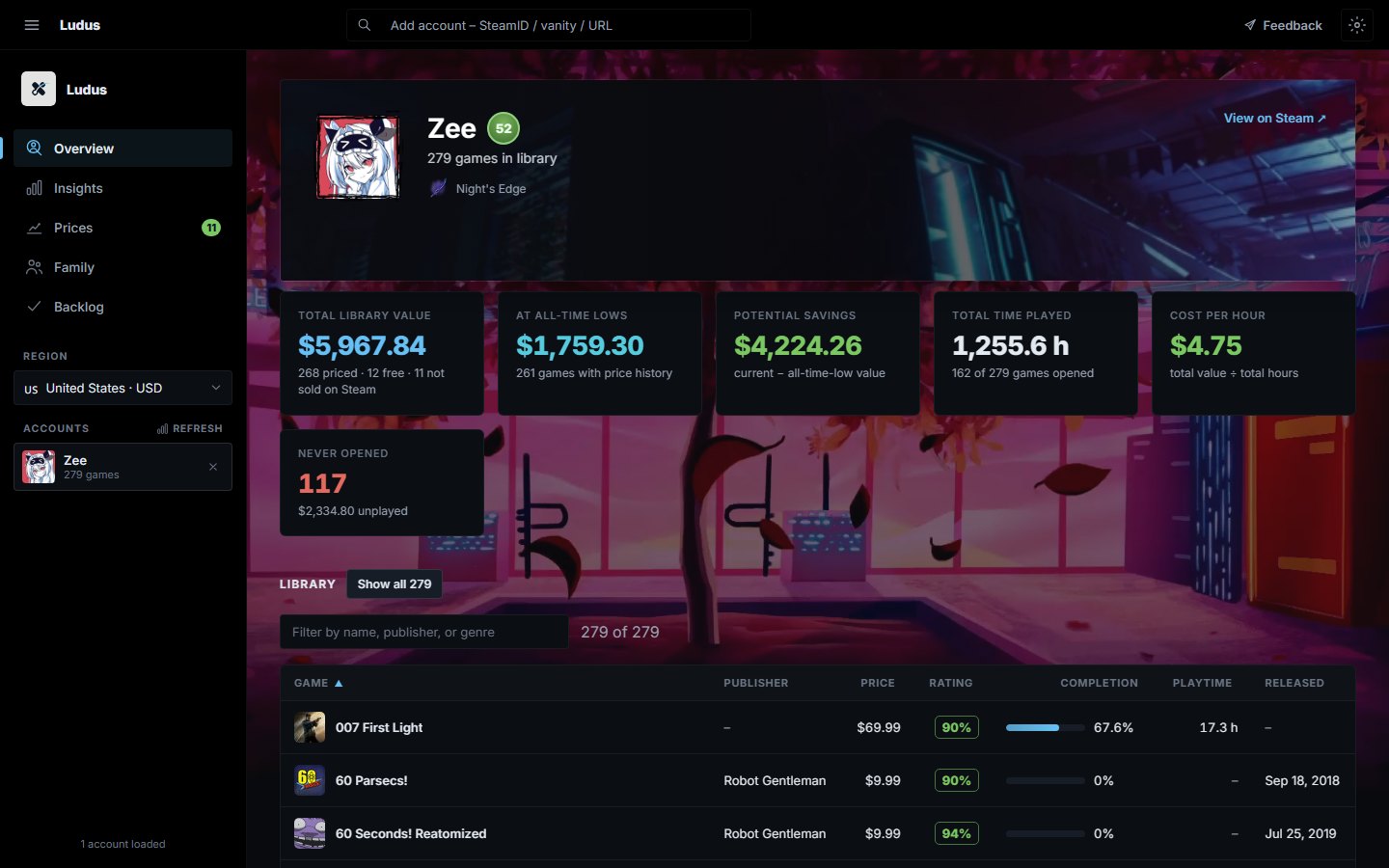Click the 60 Seconds! Reatomized game icon

coord(310,833)
